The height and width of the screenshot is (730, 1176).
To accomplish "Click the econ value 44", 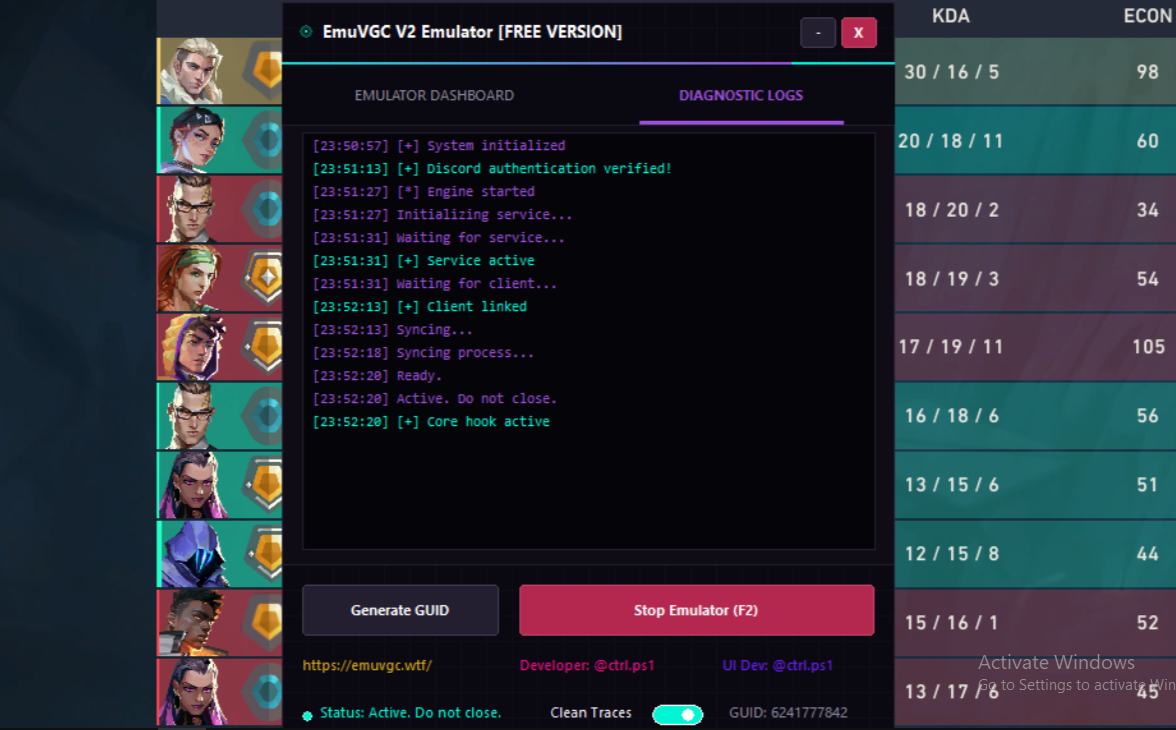I will (x=1148, y=554).
